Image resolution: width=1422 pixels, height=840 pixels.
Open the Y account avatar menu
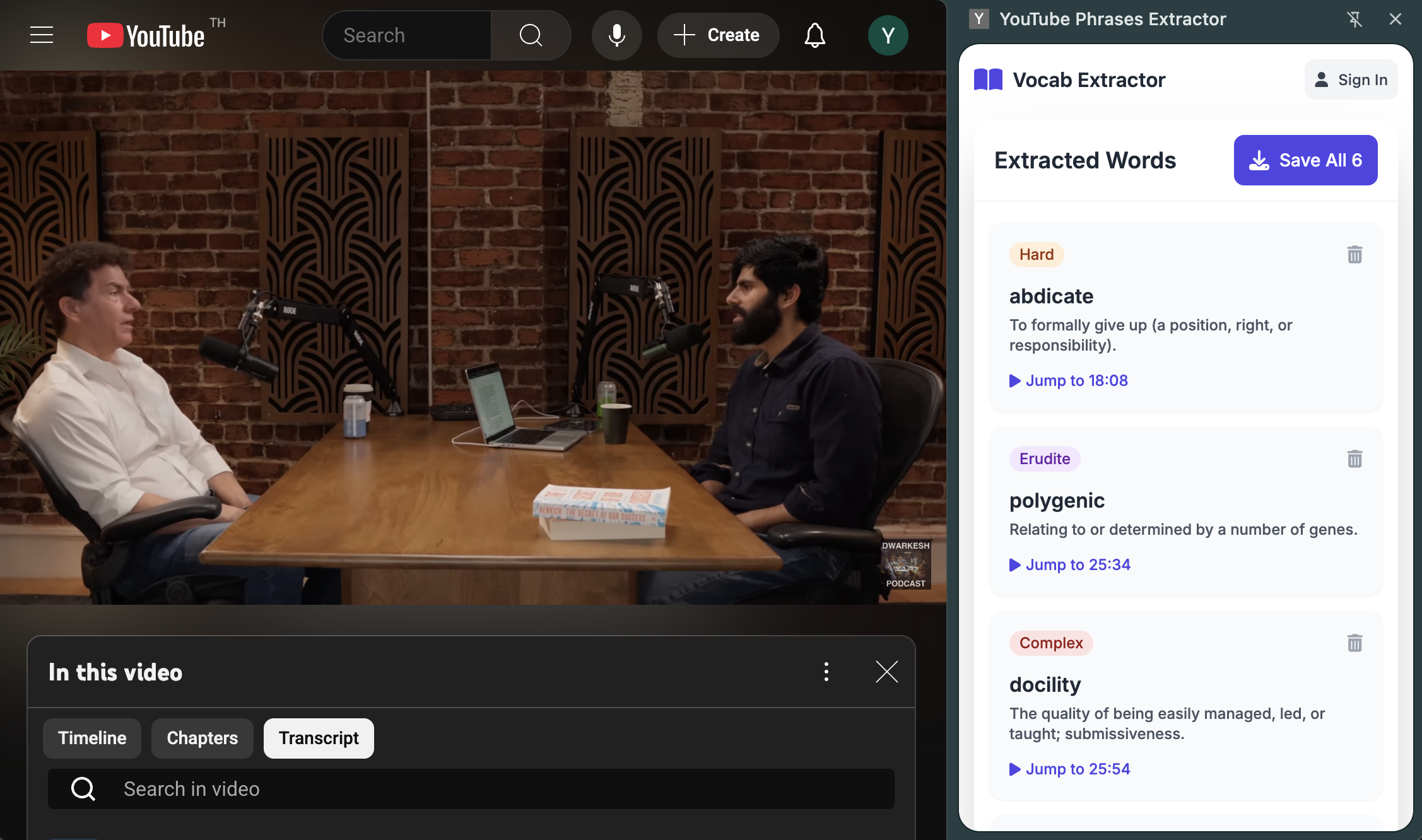click(888, 35)
